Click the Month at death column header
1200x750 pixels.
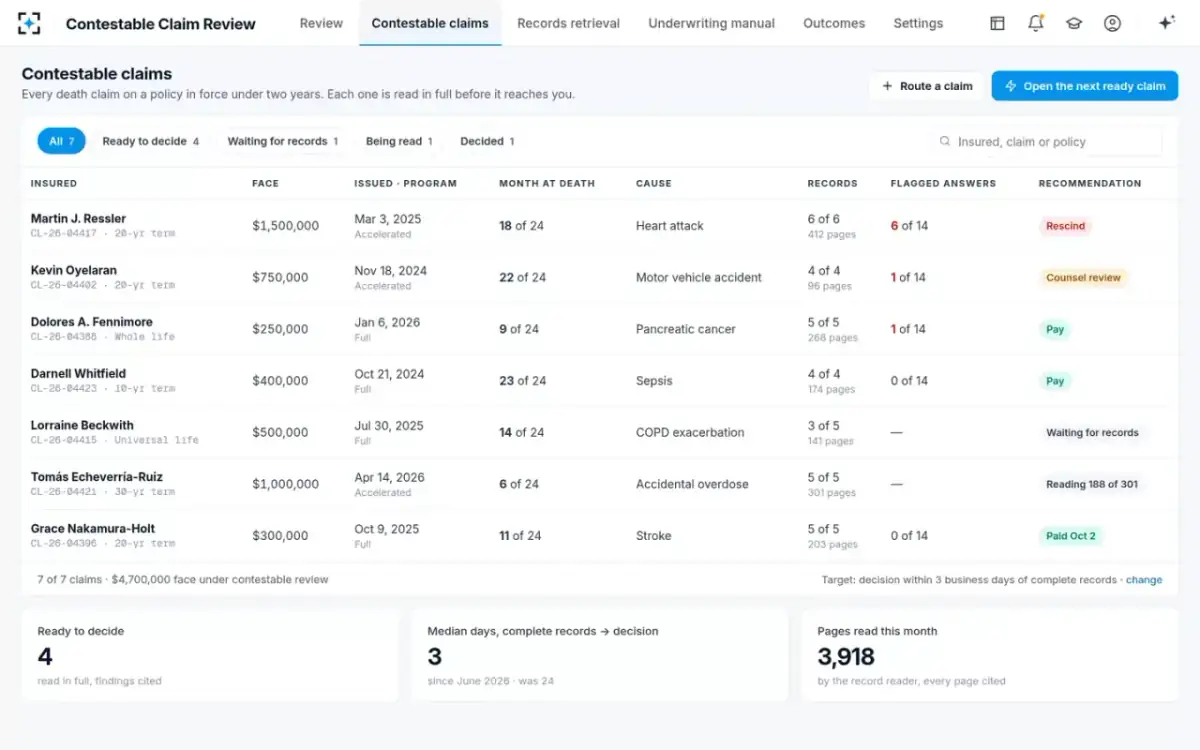(x=547, y=184)
